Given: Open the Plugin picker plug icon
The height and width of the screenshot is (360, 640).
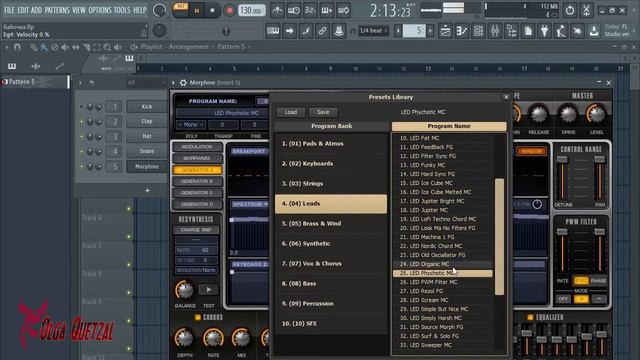Looking at the screenshot, I should tap(544, 31).
